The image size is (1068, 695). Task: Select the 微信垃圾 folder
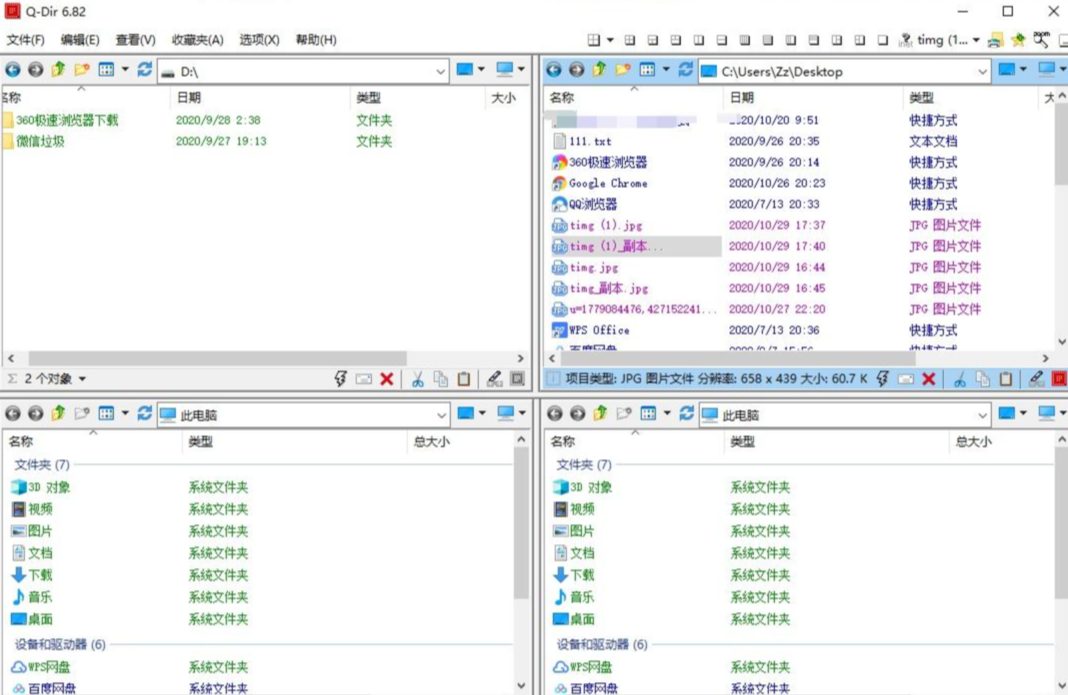[x=40, y=142]
